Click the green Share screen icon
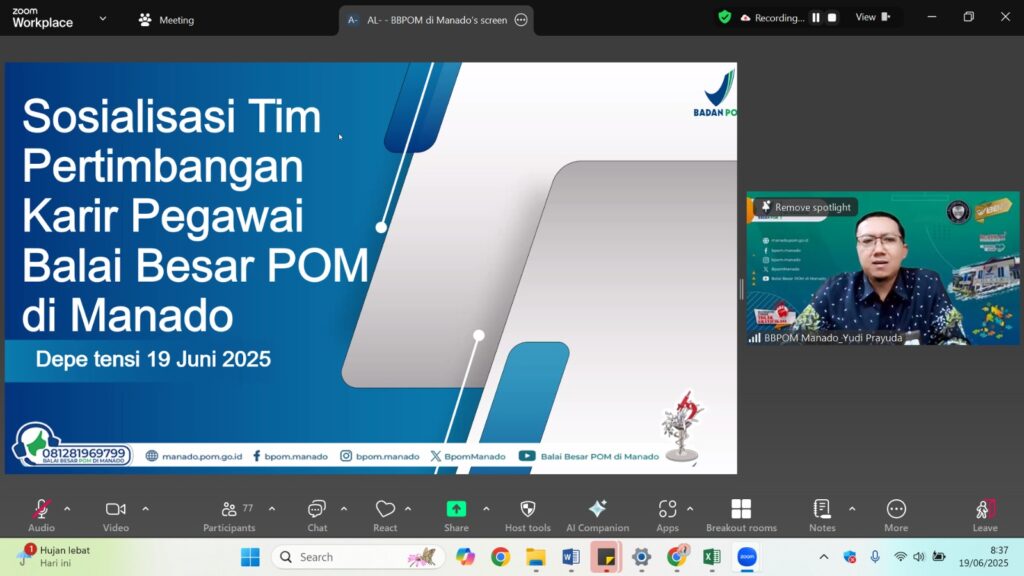 click(x=456, y=509)
